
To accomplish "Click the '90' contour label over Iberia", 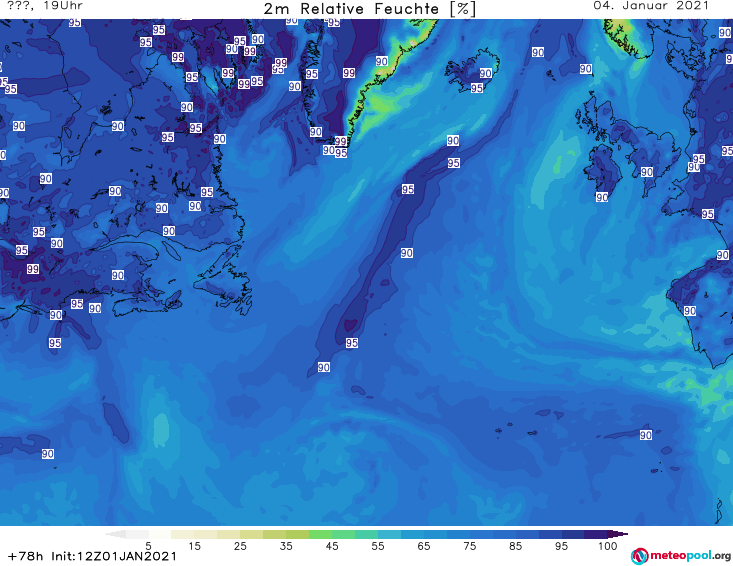I will (690, 311).
